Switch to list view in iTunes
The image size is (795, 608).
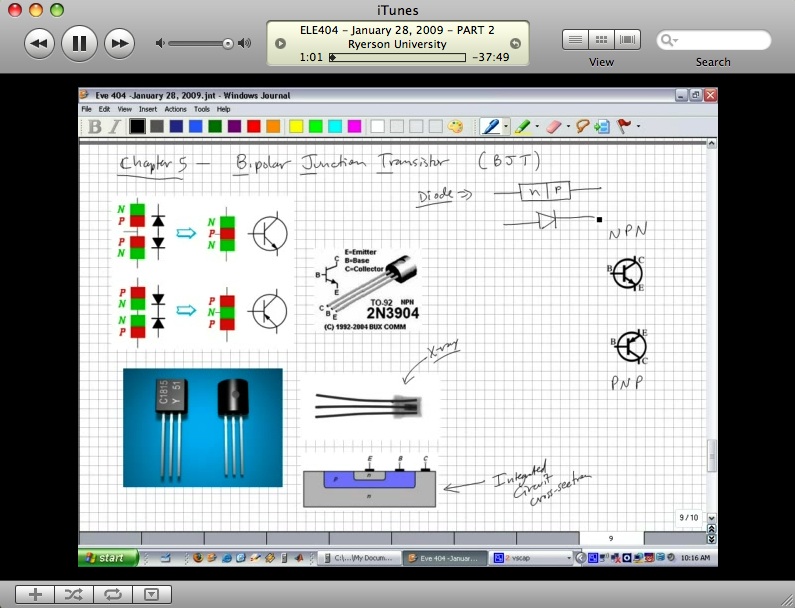point(575,40)
